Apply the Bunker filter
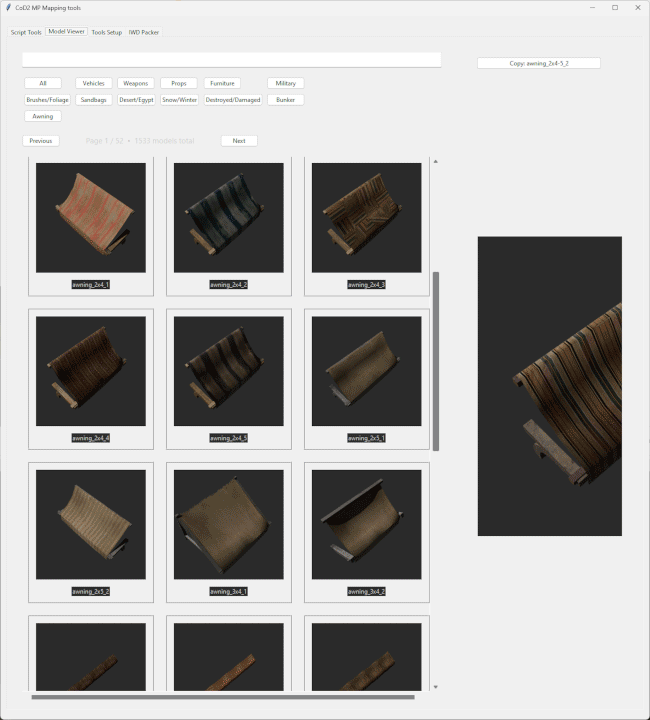 tap(286, 100)
